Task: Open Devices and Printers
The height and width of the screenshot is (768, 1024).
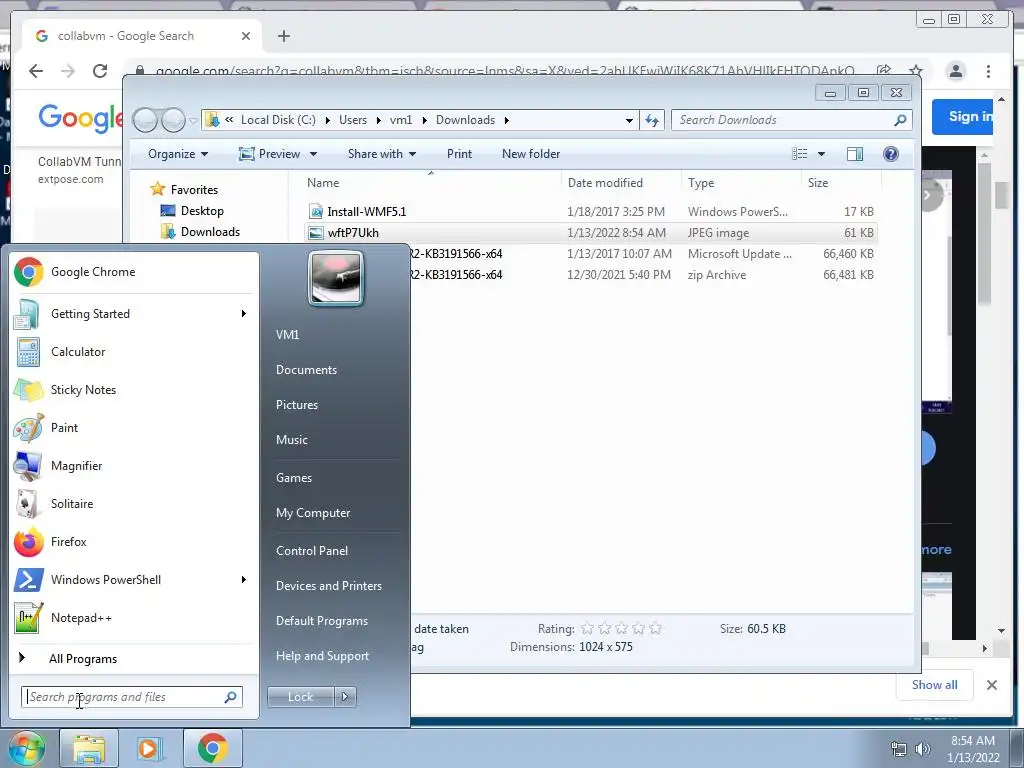Action: [328, 586]
